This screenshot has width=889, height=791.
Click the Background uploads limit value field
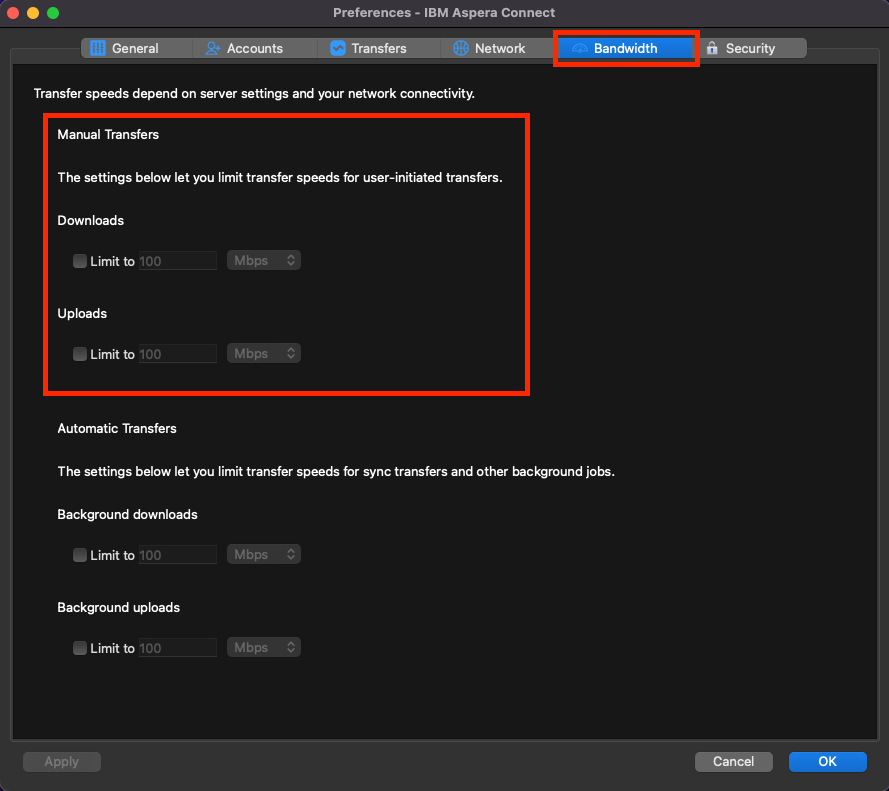click(x=177, y=648)
